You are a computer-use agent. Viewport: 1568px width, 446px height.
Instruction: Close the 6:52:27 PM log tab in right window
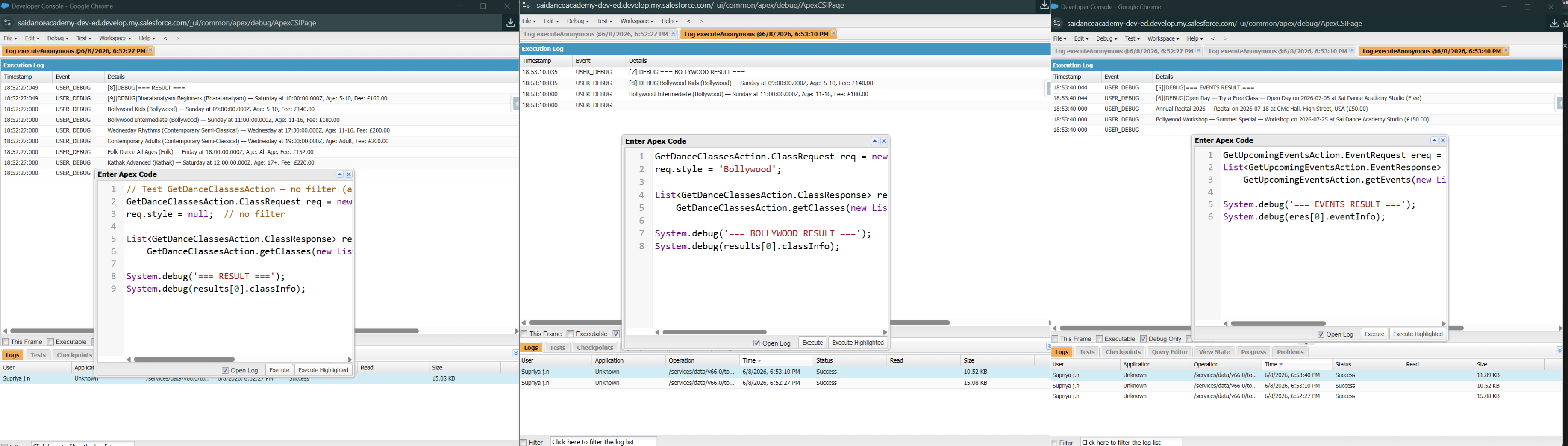pos(1198,51)
